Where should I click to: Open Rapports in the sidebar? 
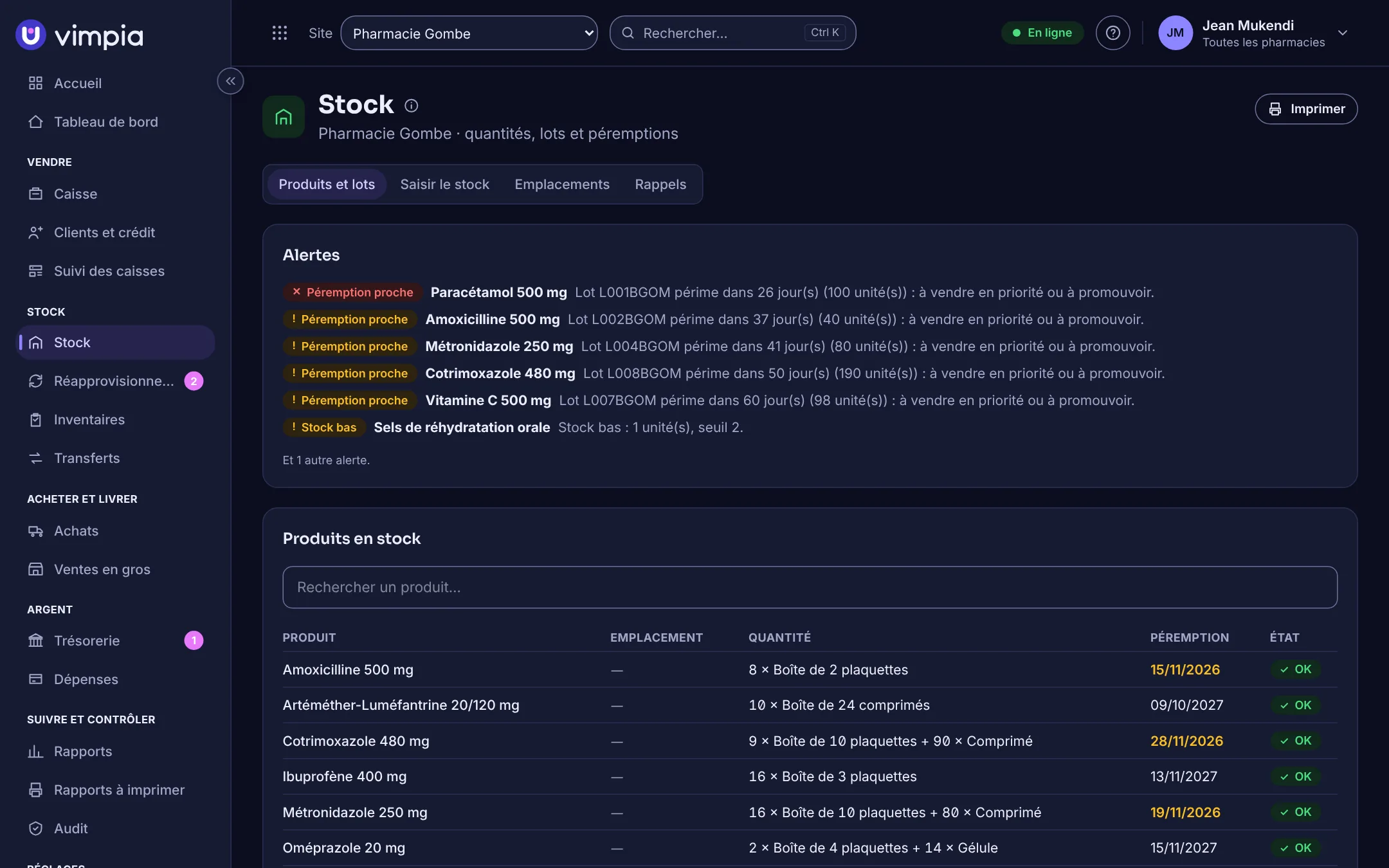[x=116, y=751]
